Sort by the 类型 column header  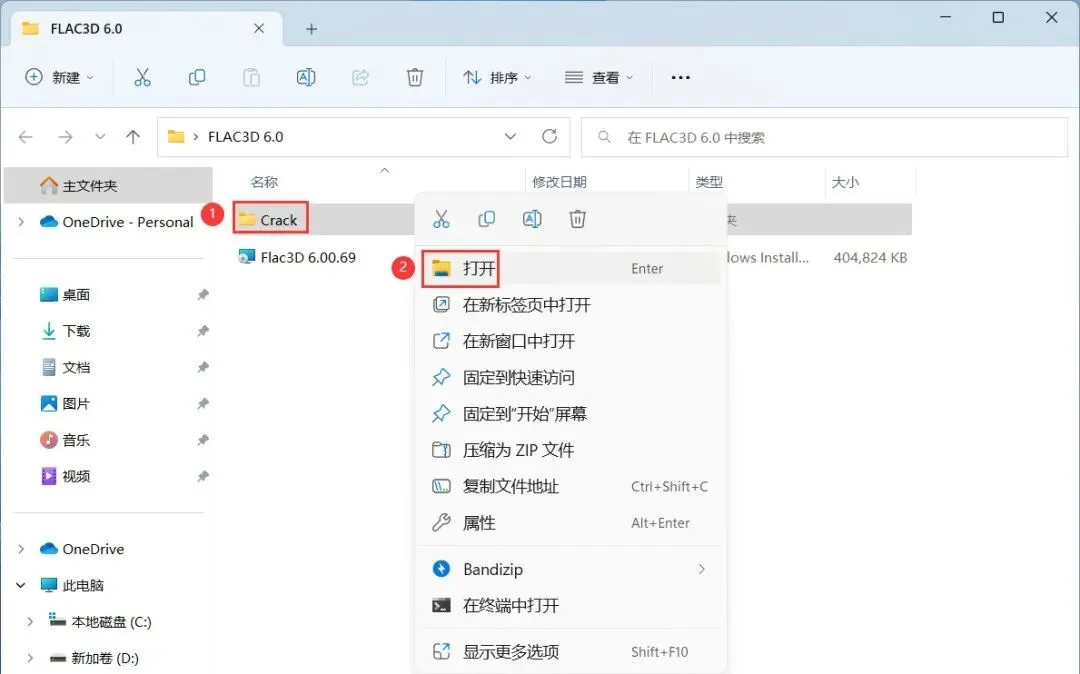point(709,182)
